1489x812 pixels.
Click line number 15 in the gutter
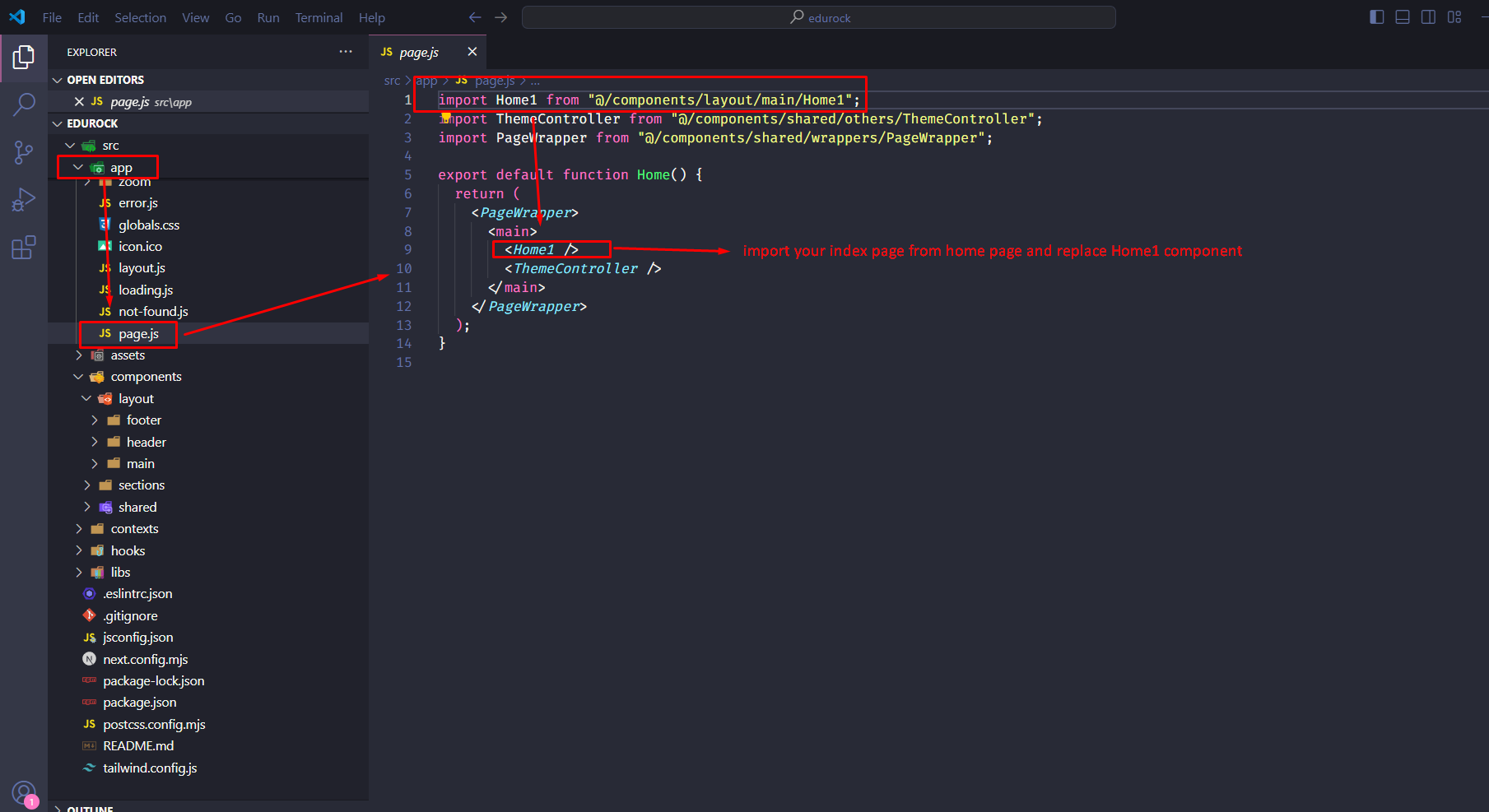(x=404, y=362)
